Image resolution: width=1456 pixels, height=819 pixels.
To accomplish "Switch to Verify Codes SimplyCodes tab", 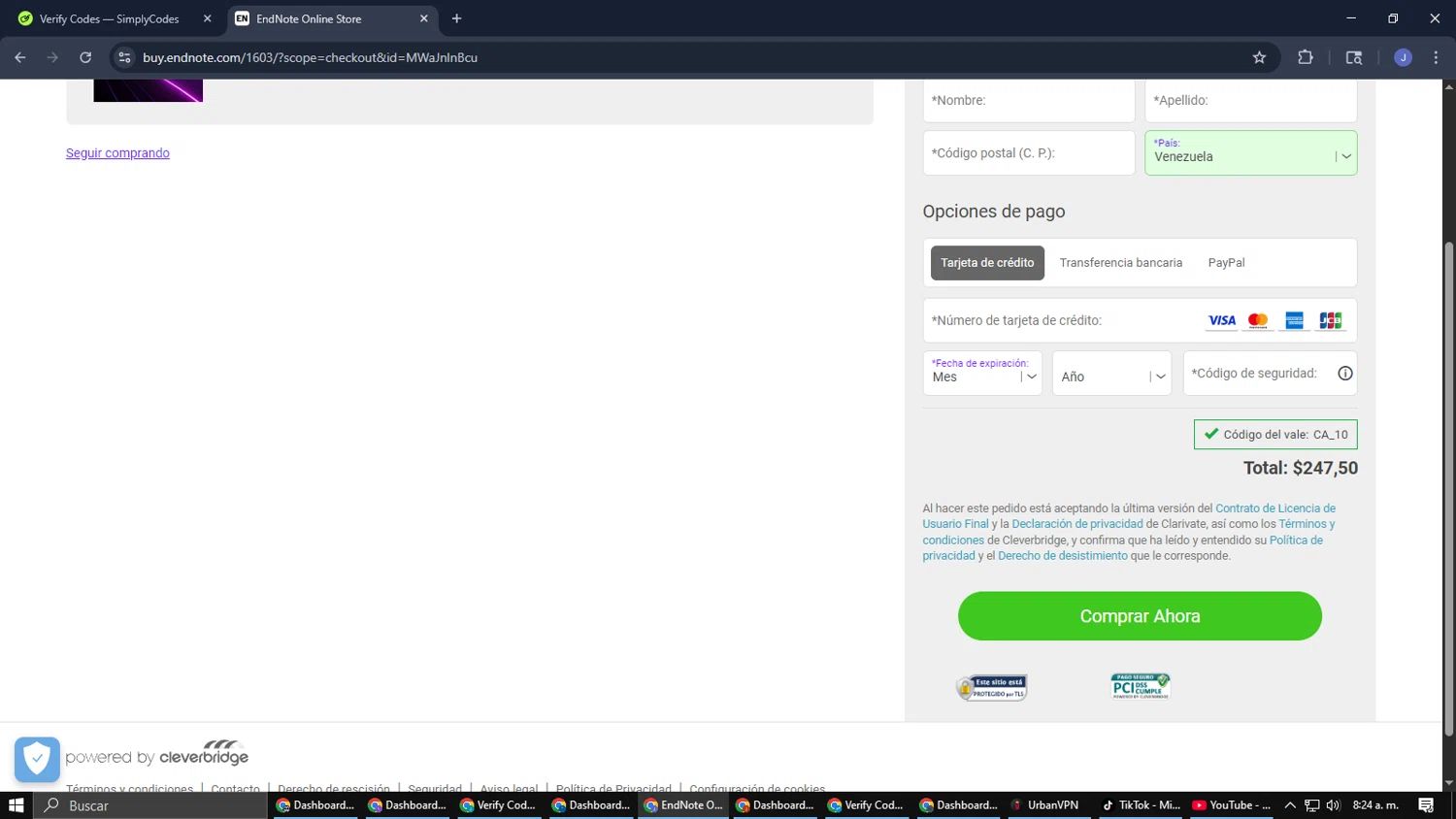I will 115,18.
